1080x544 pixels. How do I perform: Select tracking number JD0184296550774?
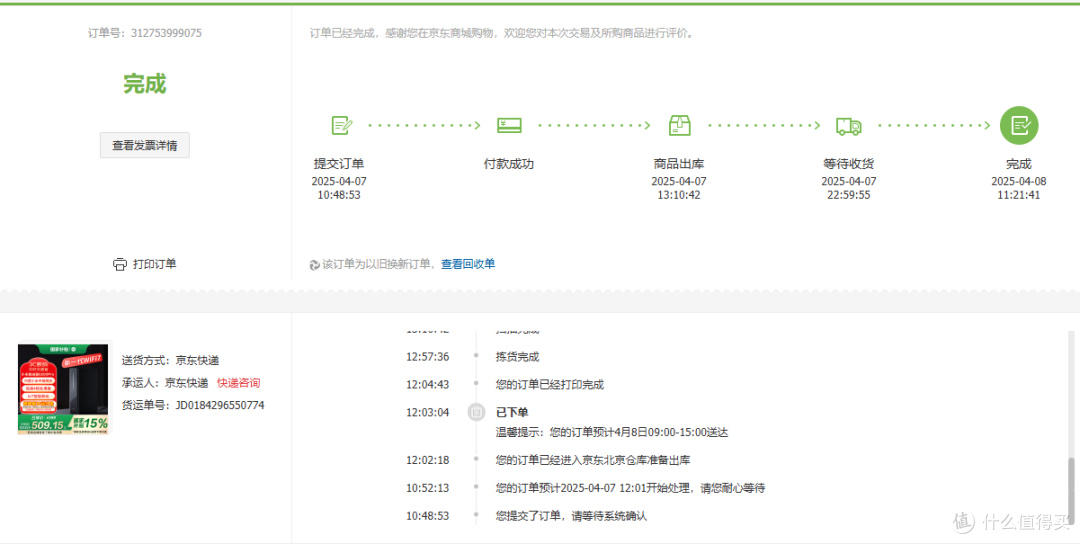tap(220, 405)
